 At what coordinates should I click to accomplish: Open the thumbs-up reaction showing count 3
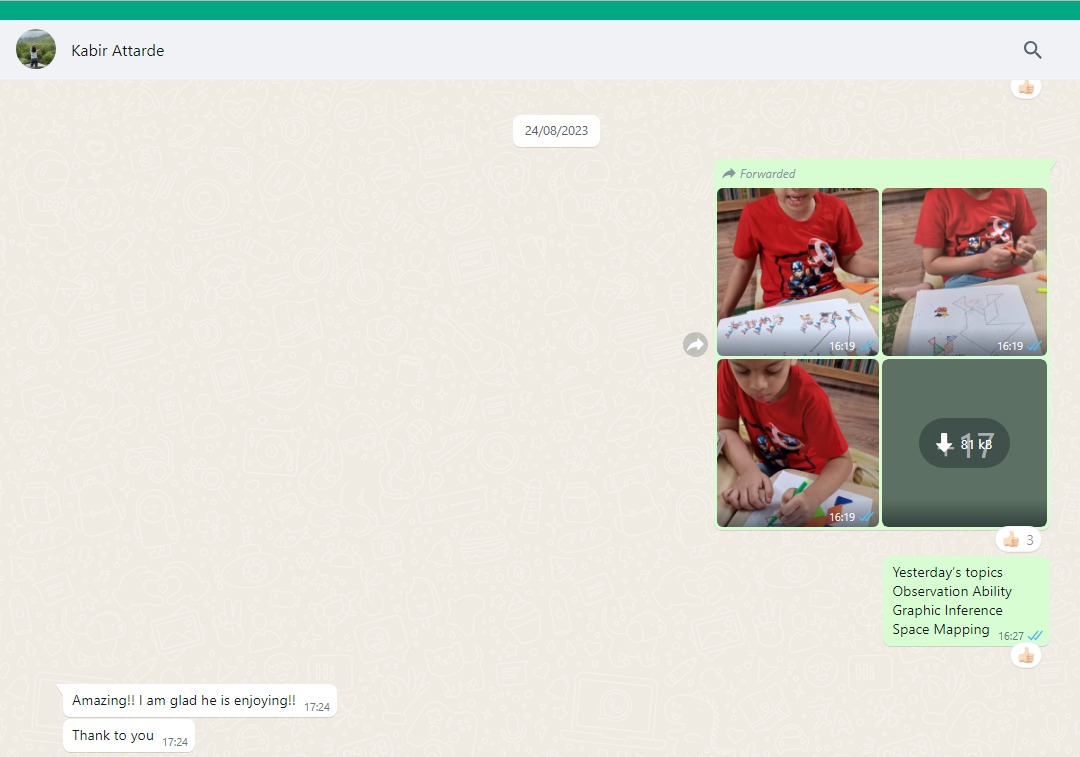click(1018, 540)
